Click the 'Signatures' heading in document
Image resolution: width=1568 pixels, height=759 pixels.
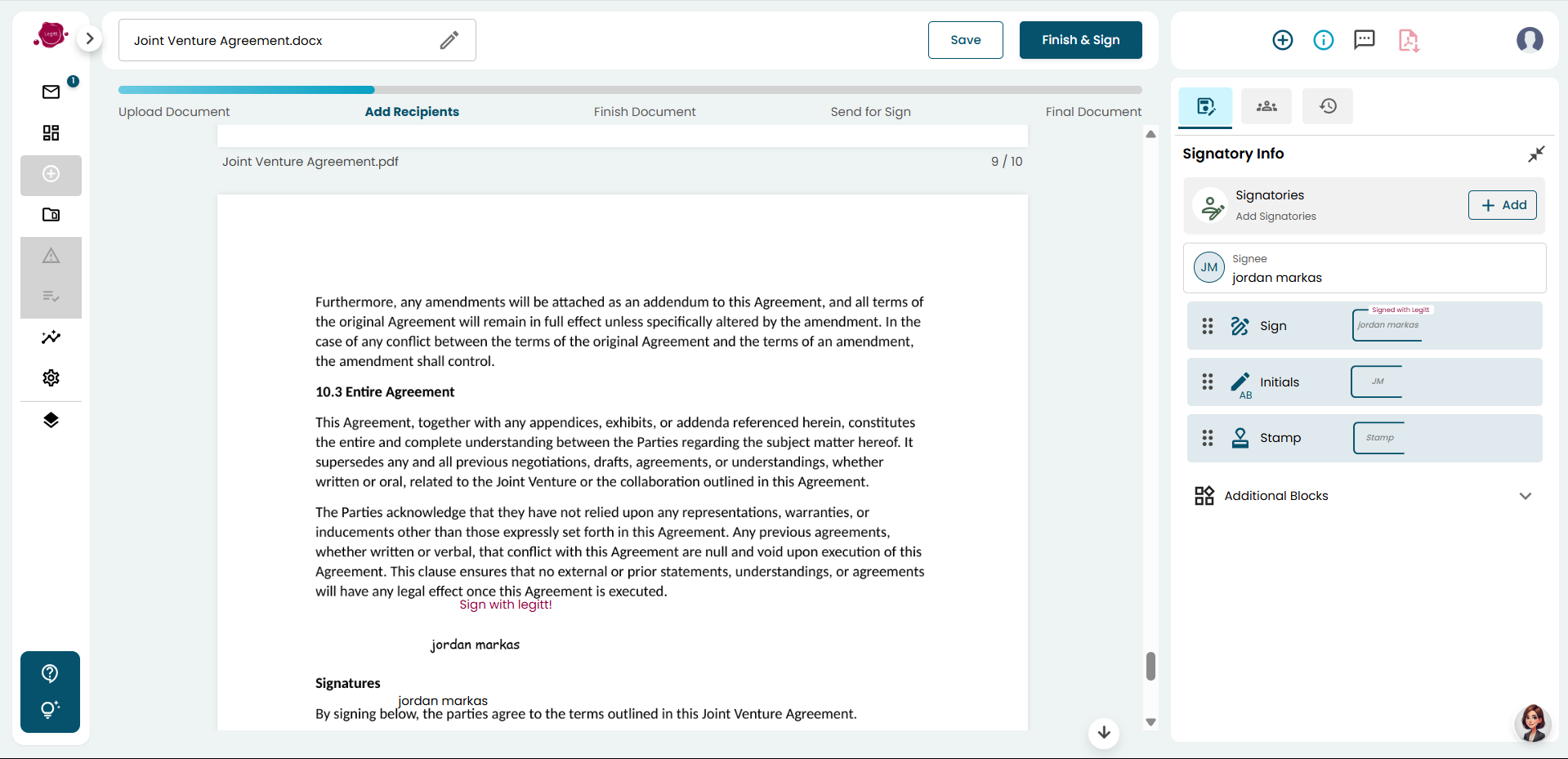348,683
